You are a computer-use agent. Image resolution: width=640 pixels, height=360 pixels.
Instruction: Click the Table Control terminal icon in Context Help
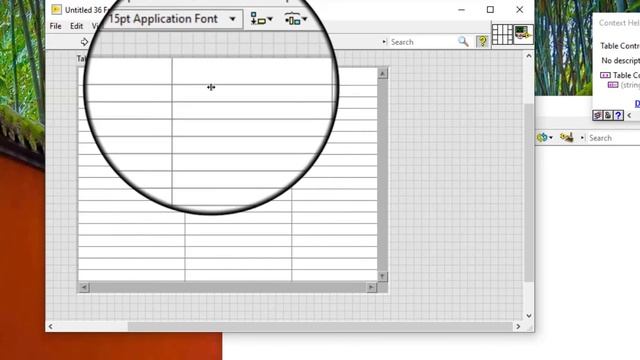[605, 75]
